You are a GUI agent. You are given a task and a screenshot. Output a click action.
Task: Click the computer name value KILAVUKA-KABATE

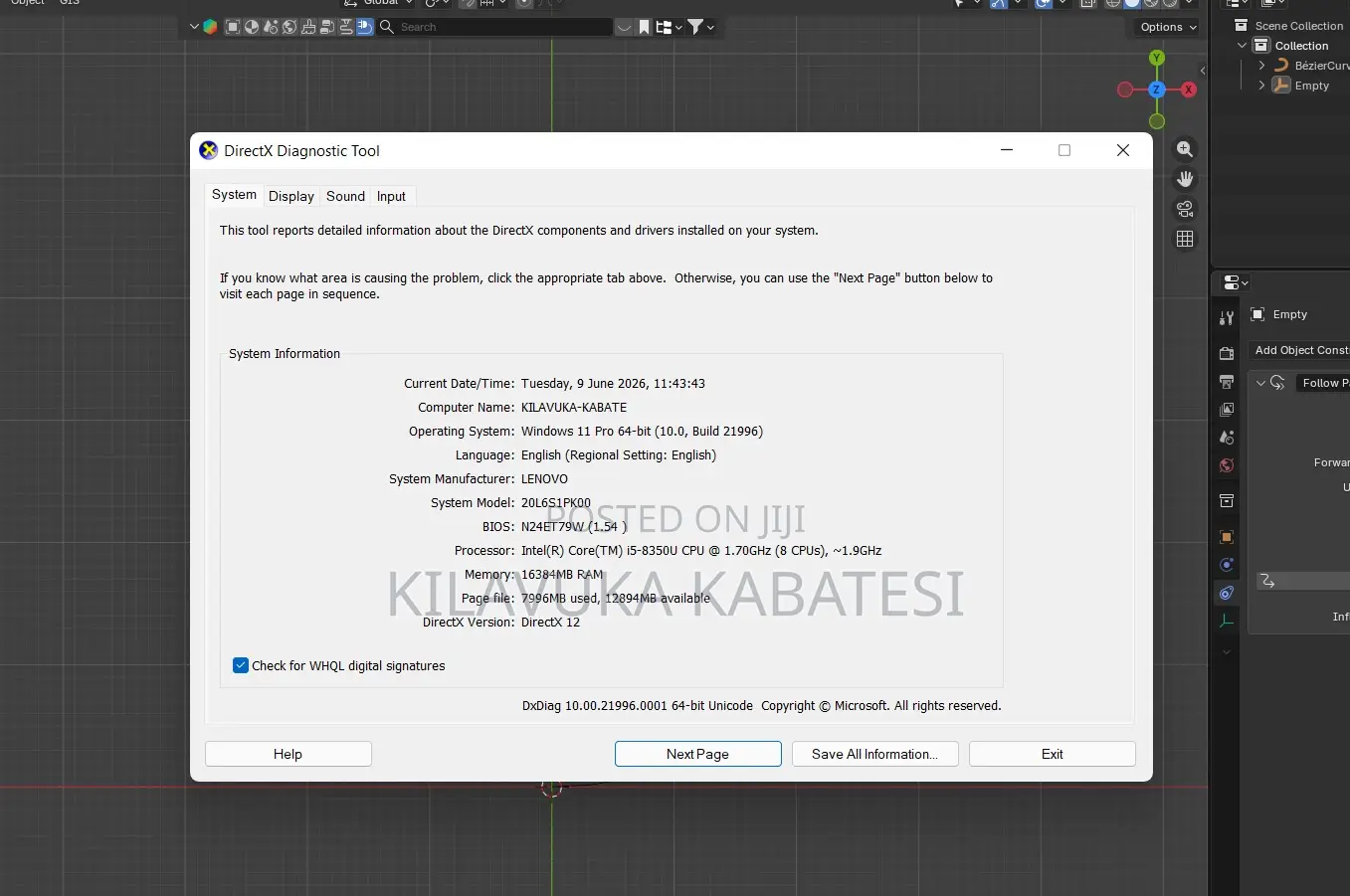574,407
